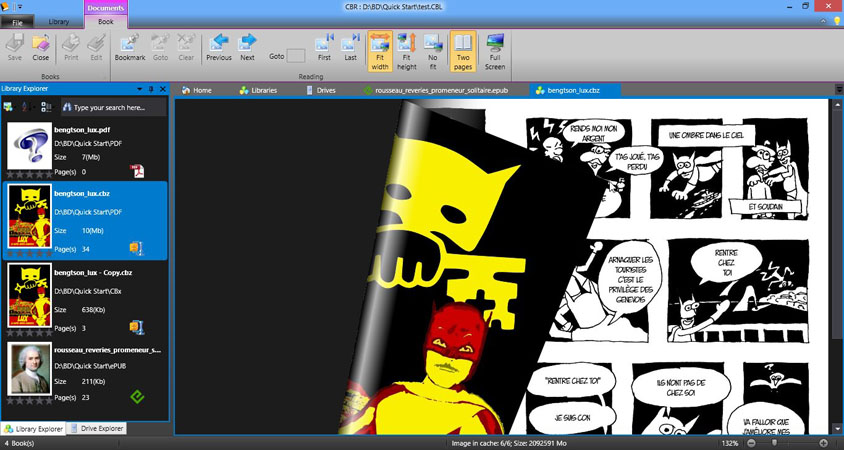844x450 pixels.
Task: Click the bookmark Goto icon
Action: coord(160,47)
